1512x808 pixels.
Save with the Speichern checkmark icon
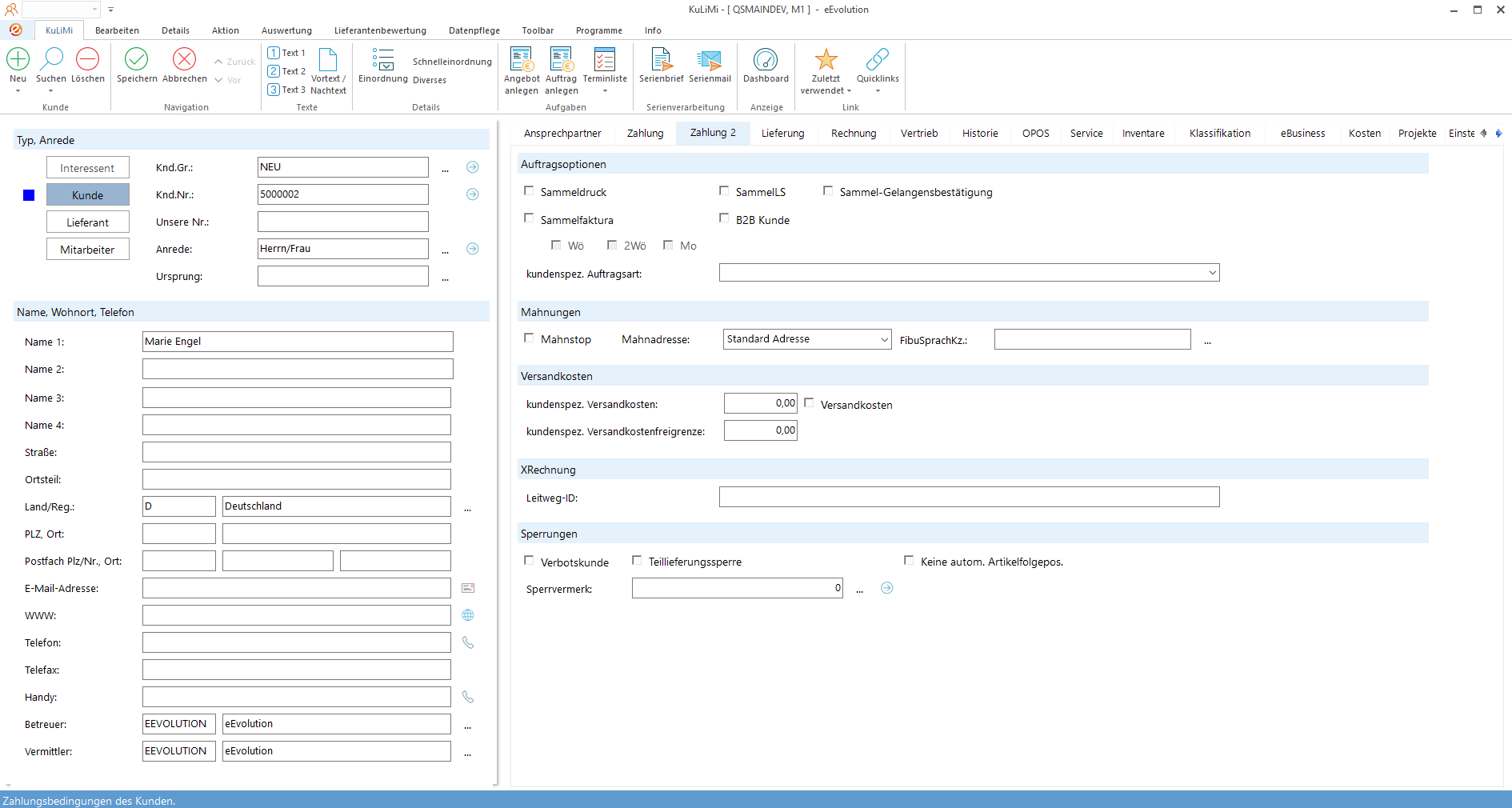coord(137,59)
